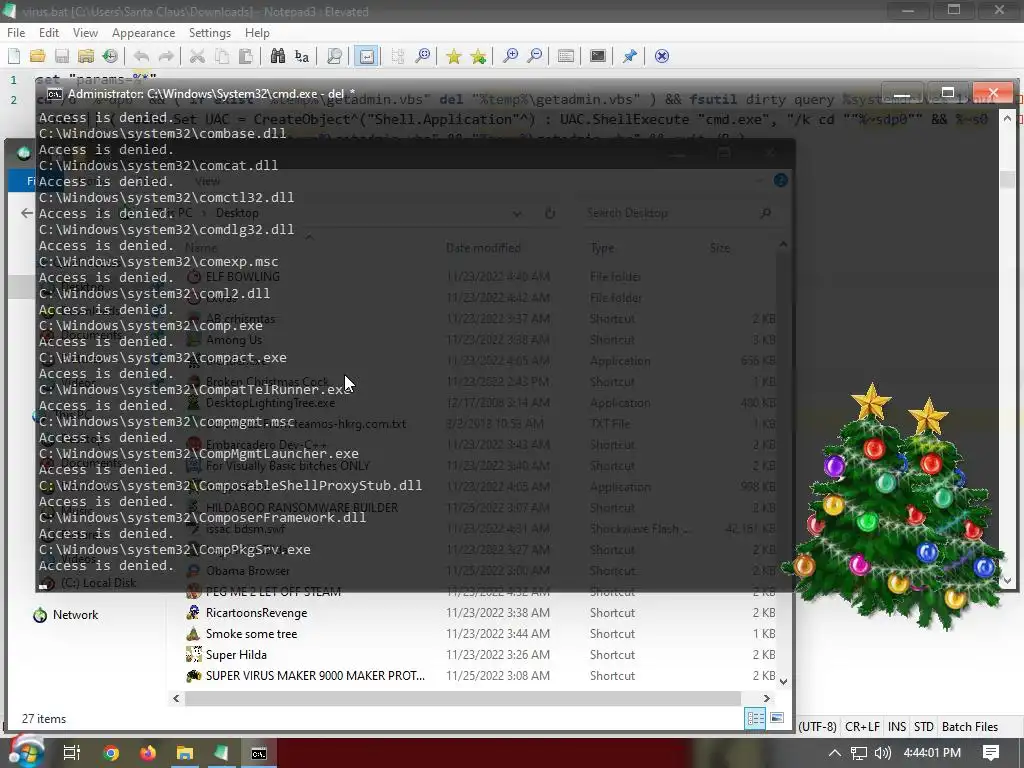Launch Google Chrome from taskbar
Screen dimensions: 1024x768
[111, 753]
